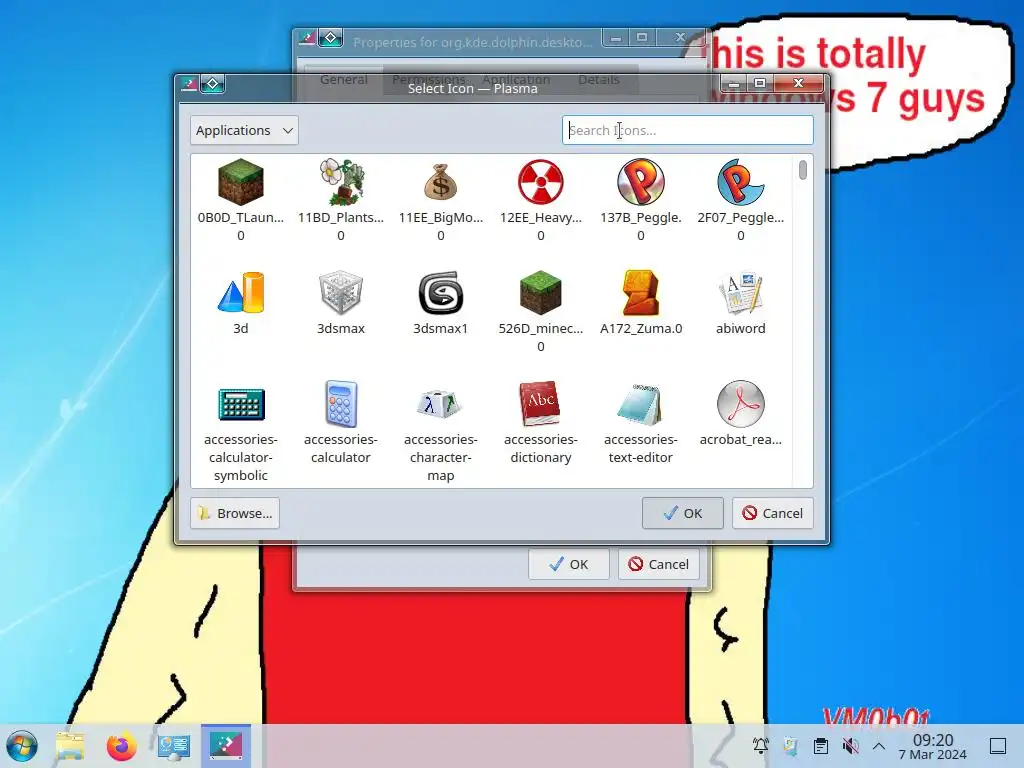Pick the 11BD_Plants flower icon
Image resolution: width=1024 pixels, height=768 pixels.
click(341, 182)
